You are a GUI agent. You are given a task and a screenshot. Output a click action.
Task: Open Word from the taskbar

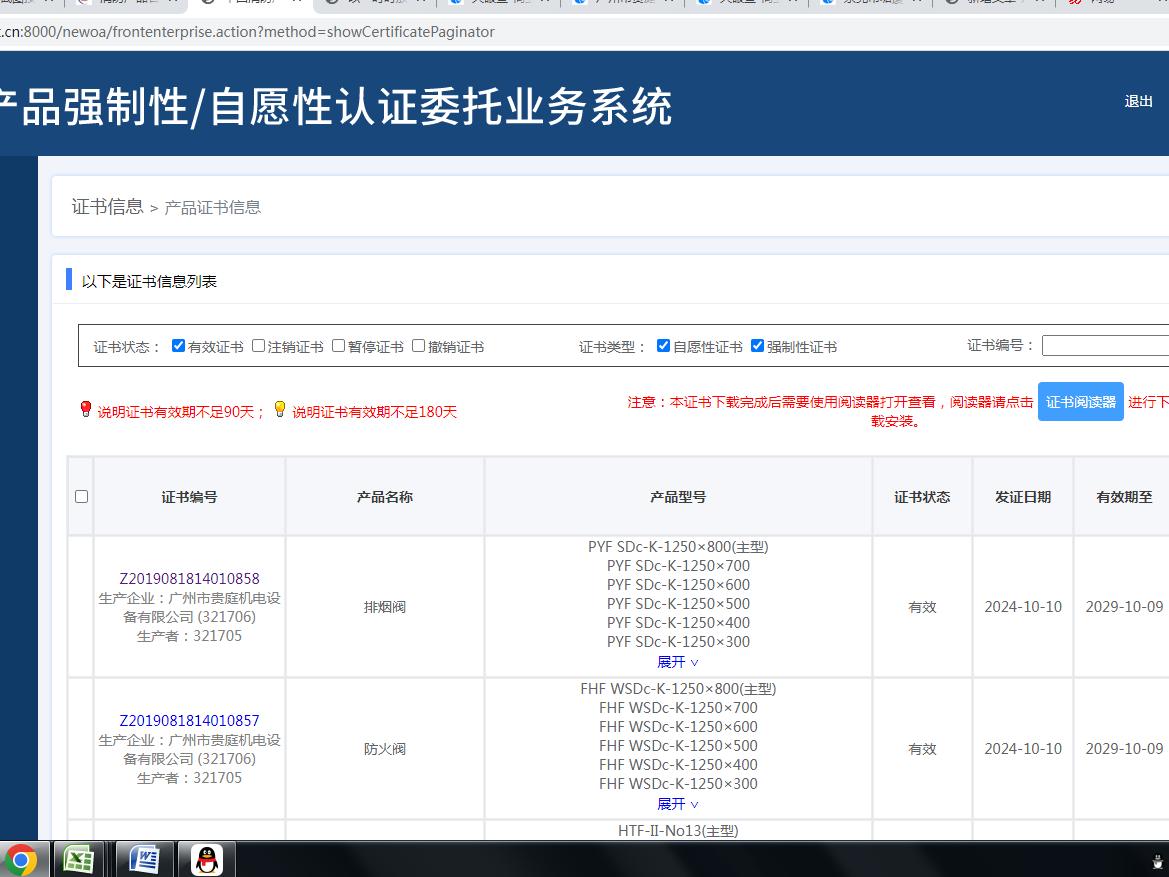[143, 858]
